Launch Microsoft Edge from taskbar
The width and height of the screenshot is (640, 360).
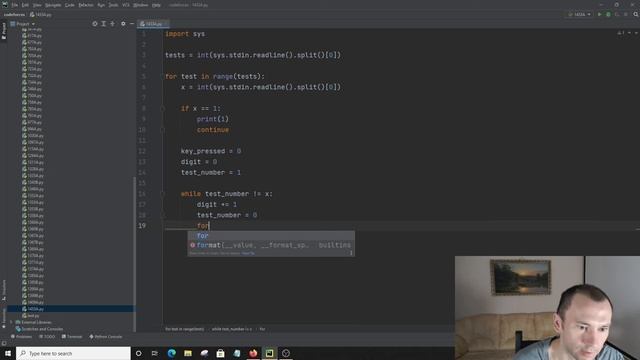(171, 353)
